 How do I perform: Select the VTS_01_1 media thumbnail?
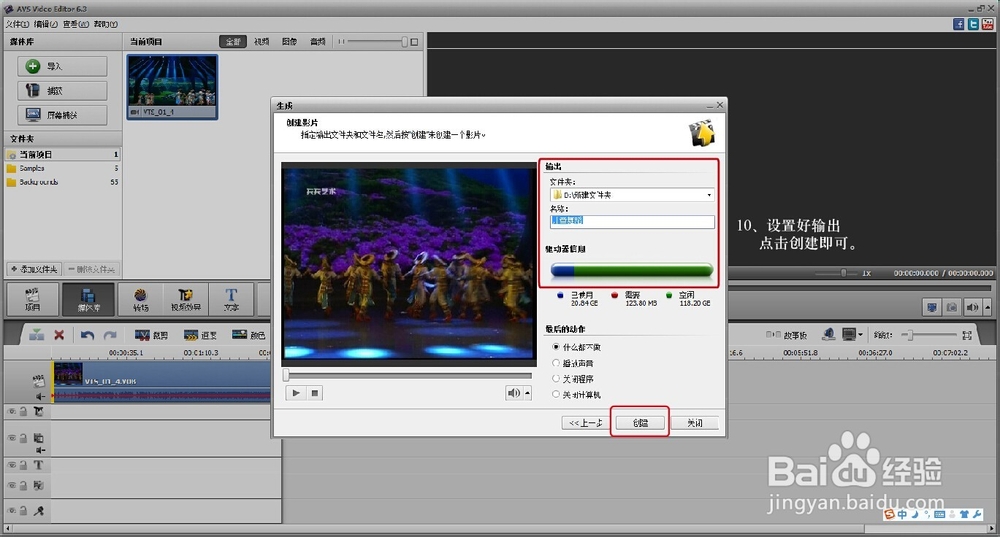[172, 87]
